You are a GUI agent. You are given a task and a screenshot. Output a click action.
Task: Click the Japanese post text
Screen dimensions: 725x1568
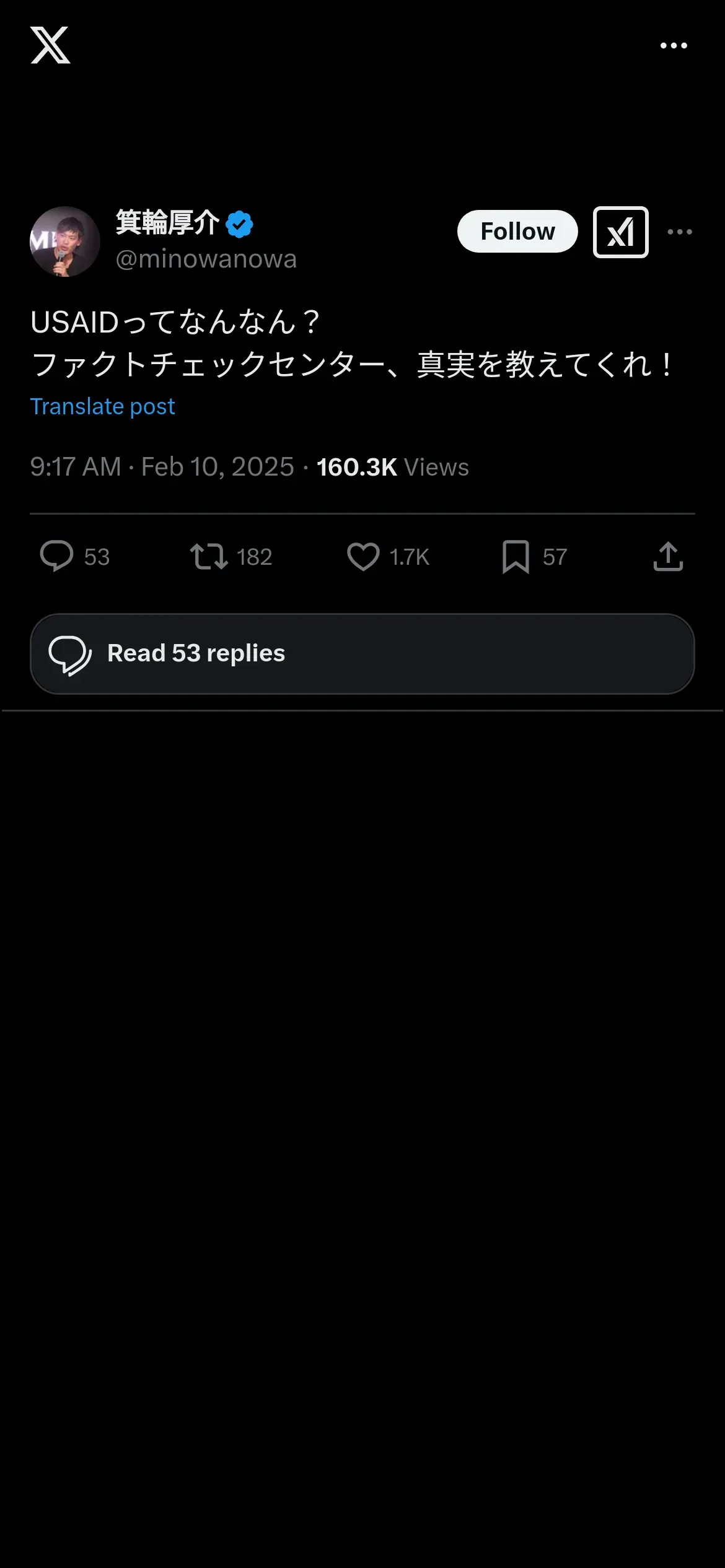[351, 343]
